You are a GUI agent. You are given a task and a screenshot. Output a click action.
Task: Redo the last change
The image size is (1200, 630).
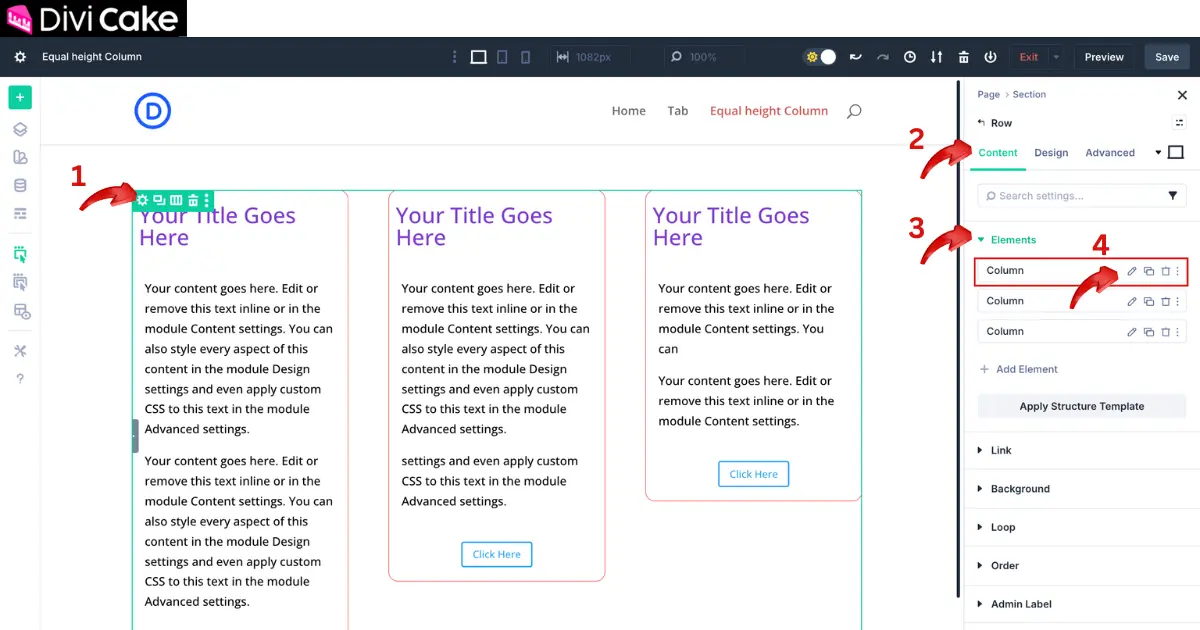click(x=883, y=57)
